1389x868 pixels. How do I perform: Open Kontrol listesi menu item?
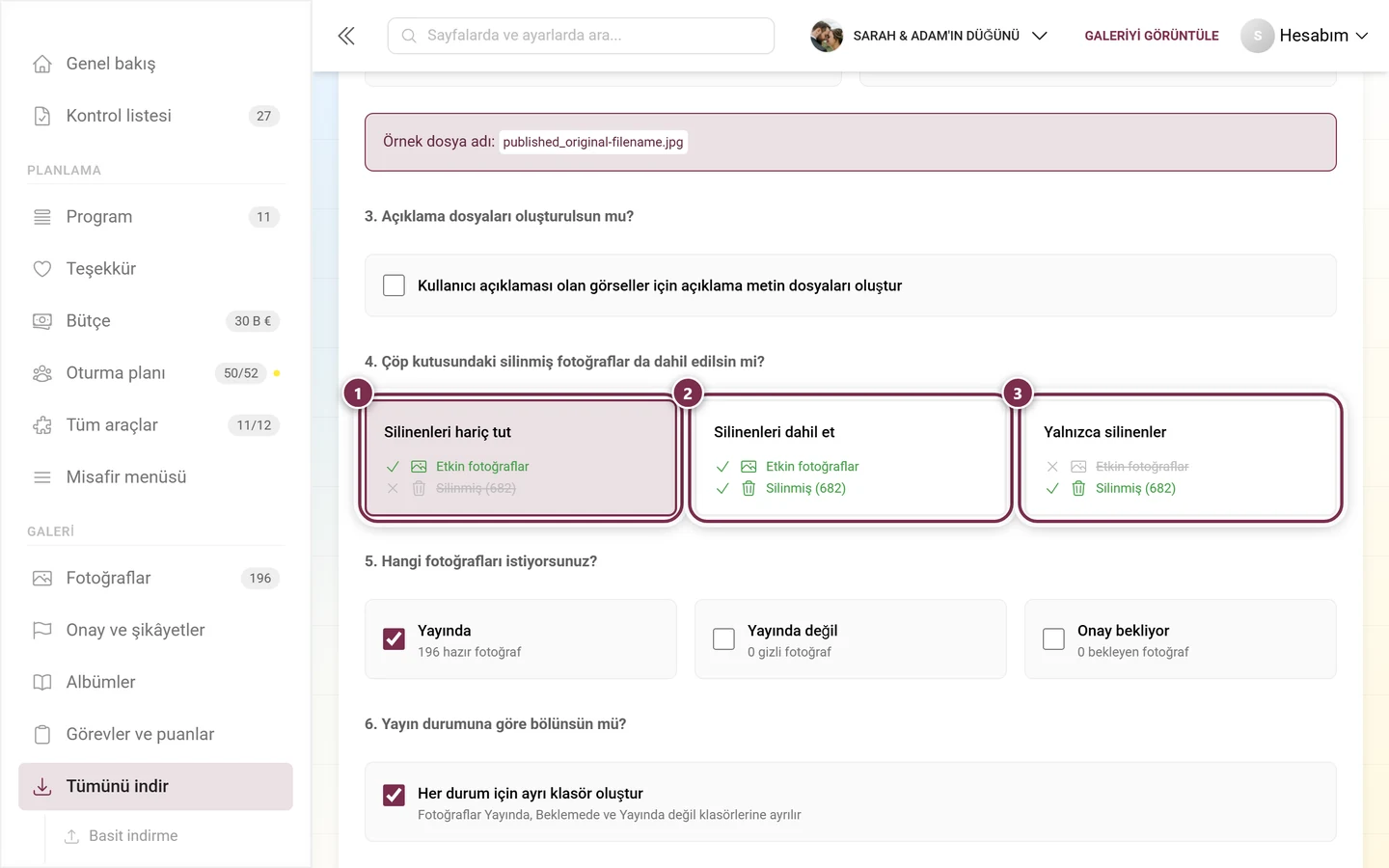[155, 116]
